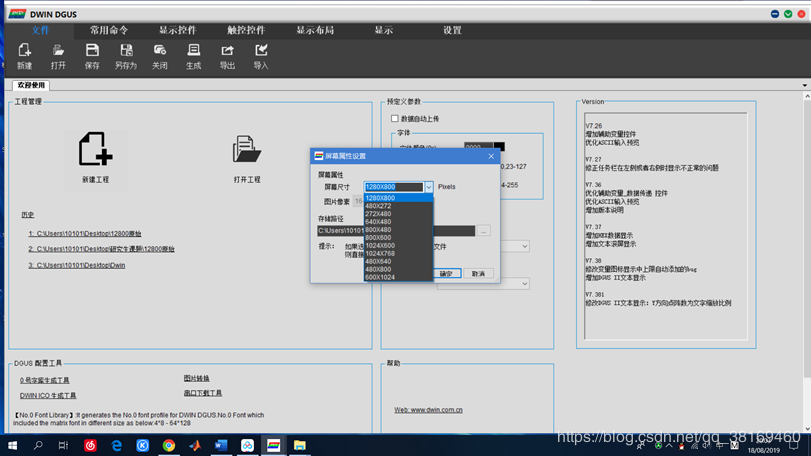The width and height of the screenshot is (811, 456).
Task: Open the 触控控件 menu tab
Action: point(246,31)
